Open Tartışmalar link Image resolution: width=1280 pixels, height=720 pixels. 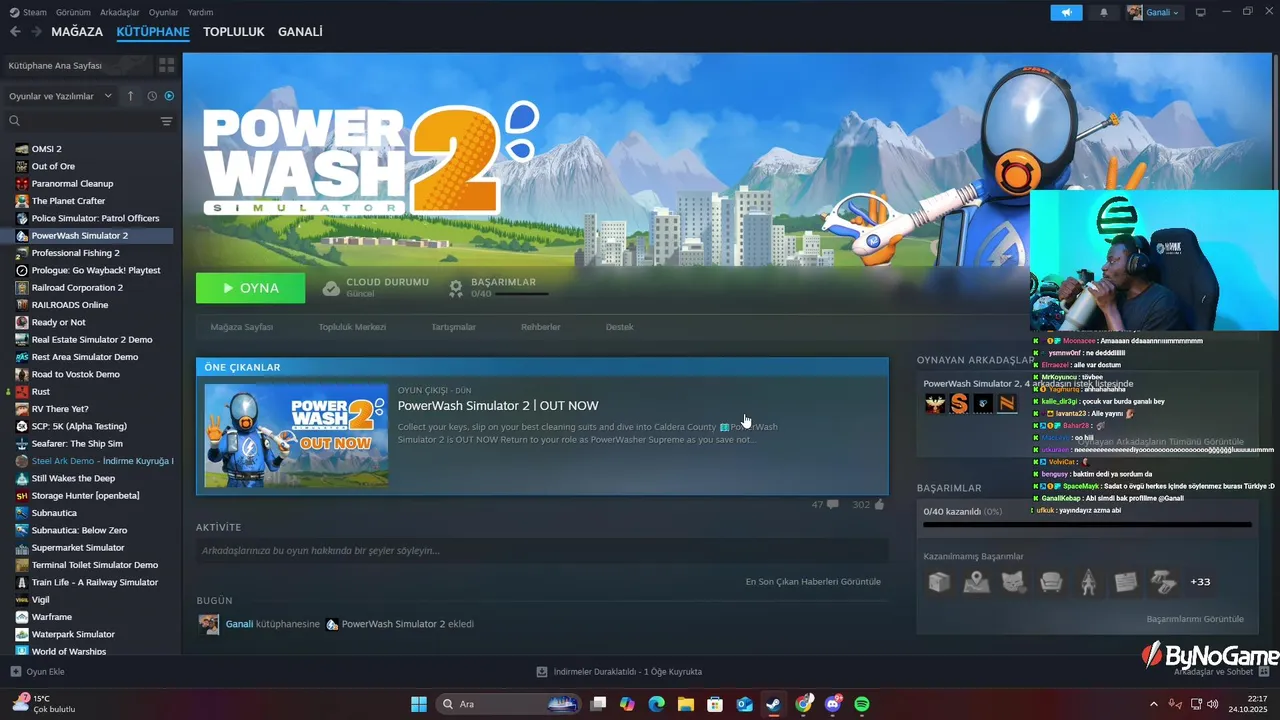(453, 327)
